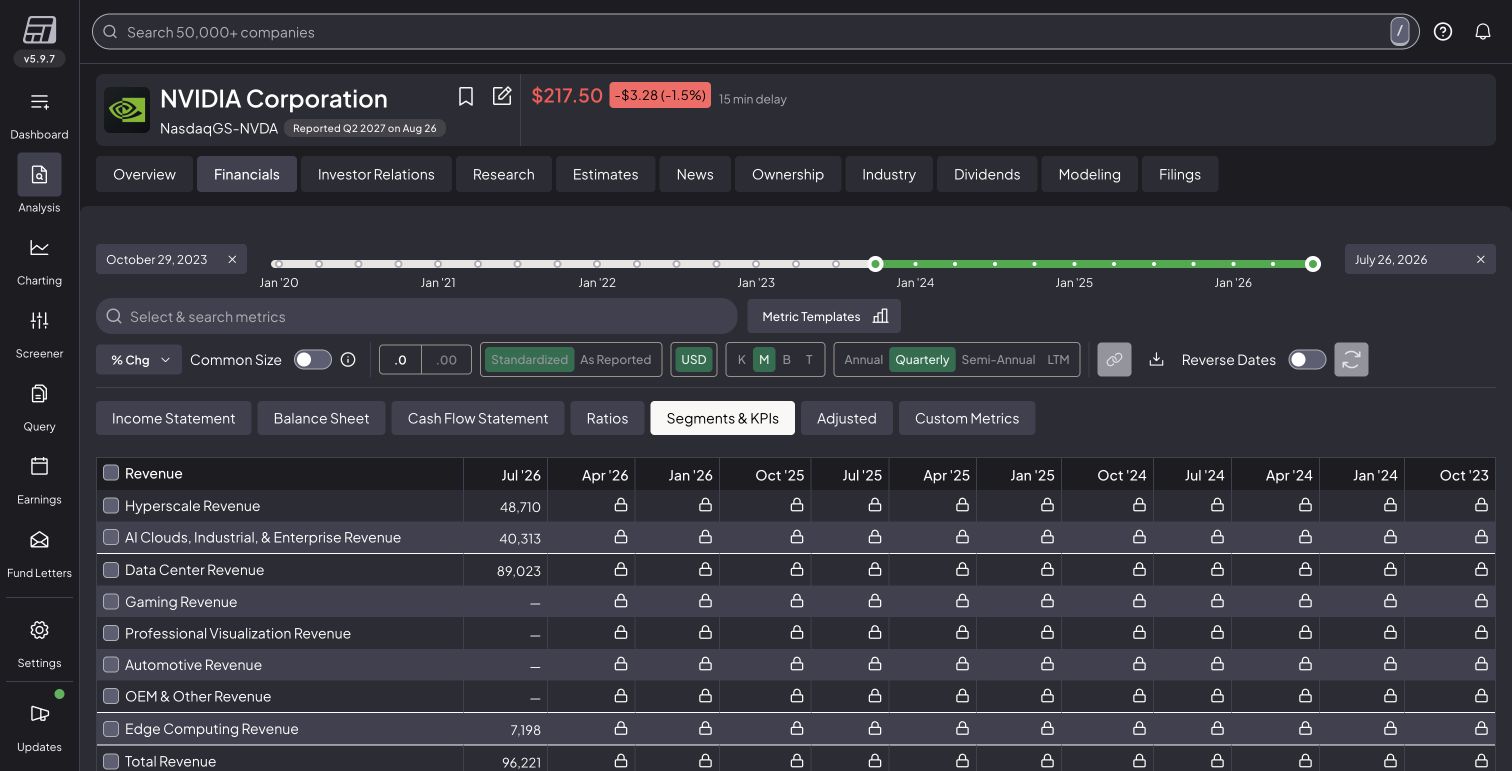Check the OEM & Other Revenue checkbox
1512x771 pixels.
pyautogui.click(x=111, y=696)
